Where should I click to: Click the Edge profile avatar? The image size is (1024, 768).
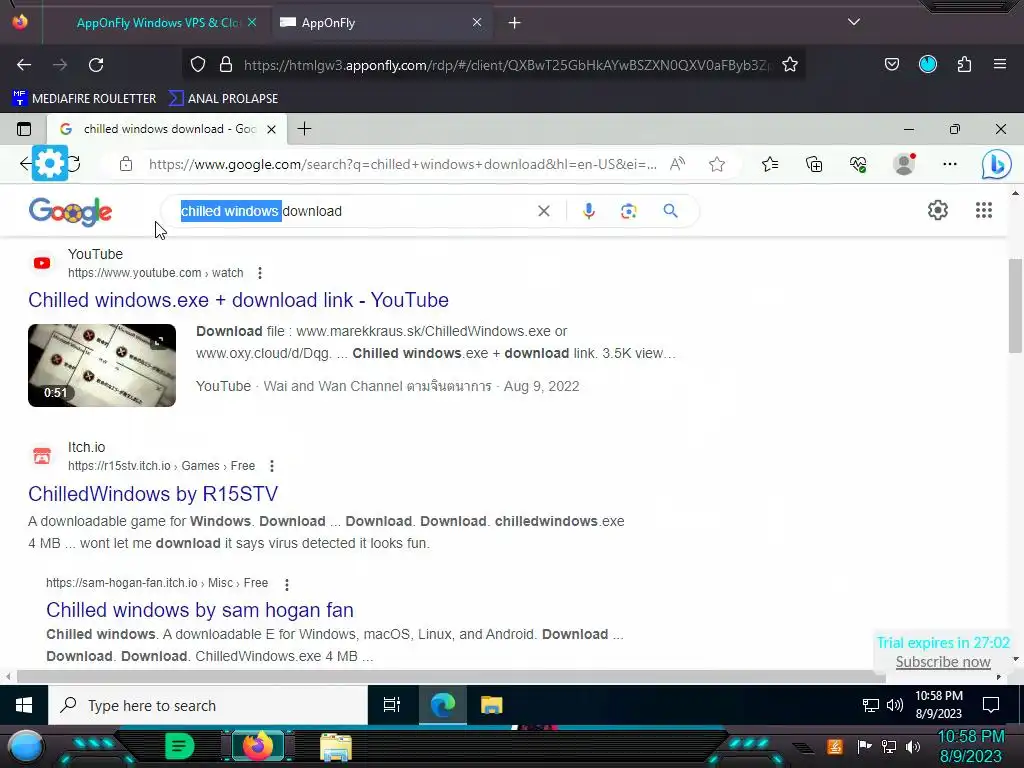pyautogui.click(x=904, y=164)
